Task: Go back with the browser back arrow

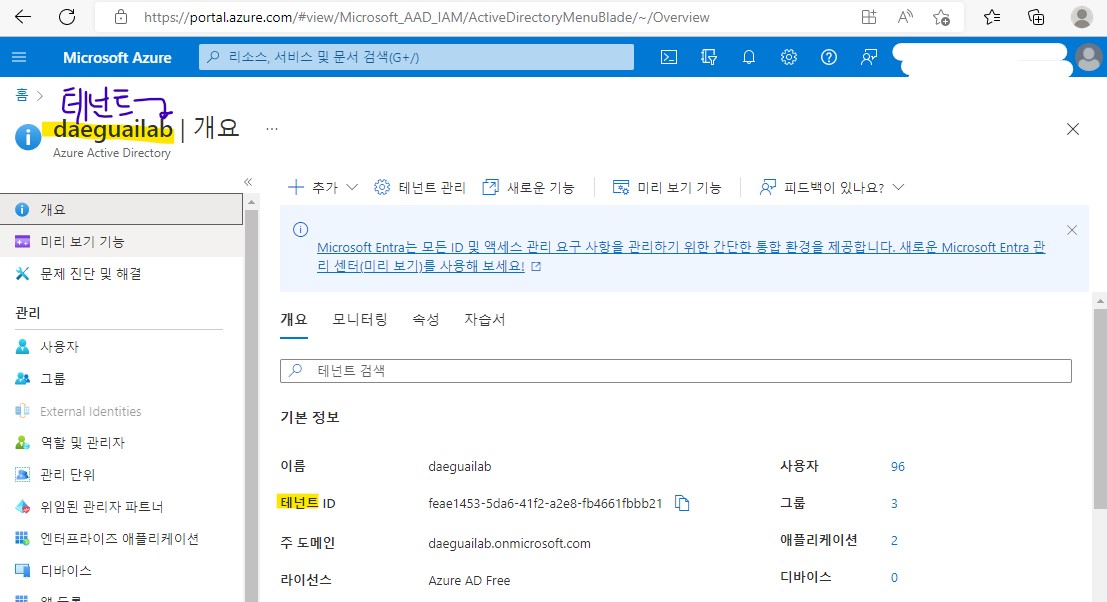Action: [23, 17]
